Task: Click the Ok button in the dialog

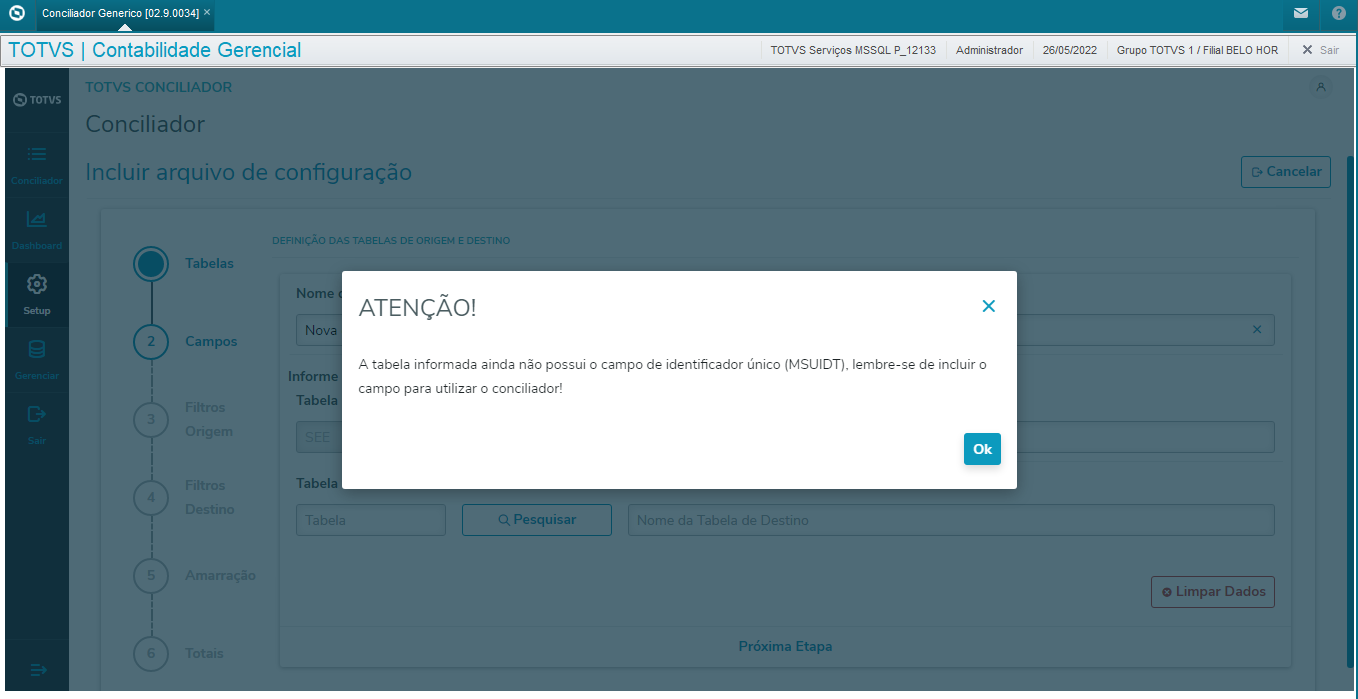Action: pyautogui.click(x=982, y=449)
